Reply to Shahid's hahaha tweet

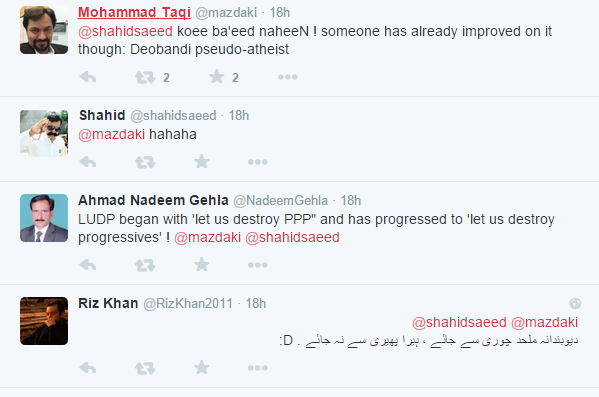pyautogui.click(x=88, y=162)
